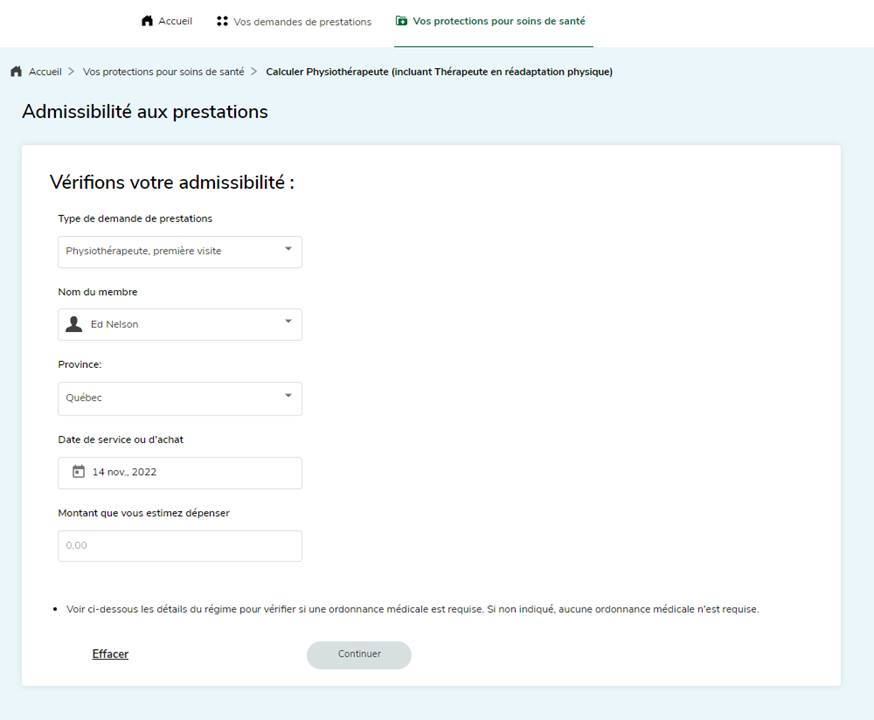This screenshot has width=874, height=720.
Task: Click the home icon beside Accueil tab
Action: click(147, 21)
